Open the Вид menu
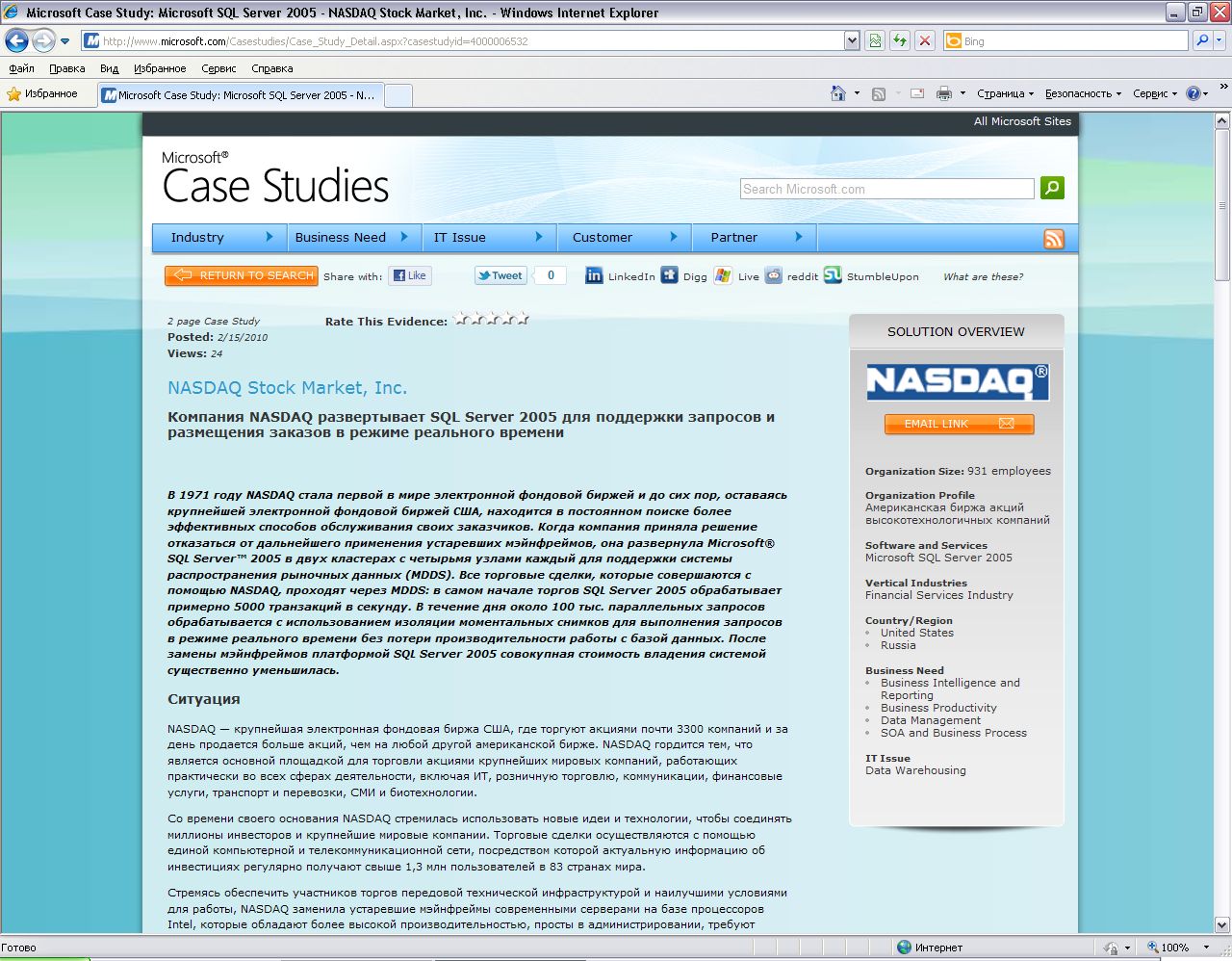1232x961 pixels. click(110, 68)
